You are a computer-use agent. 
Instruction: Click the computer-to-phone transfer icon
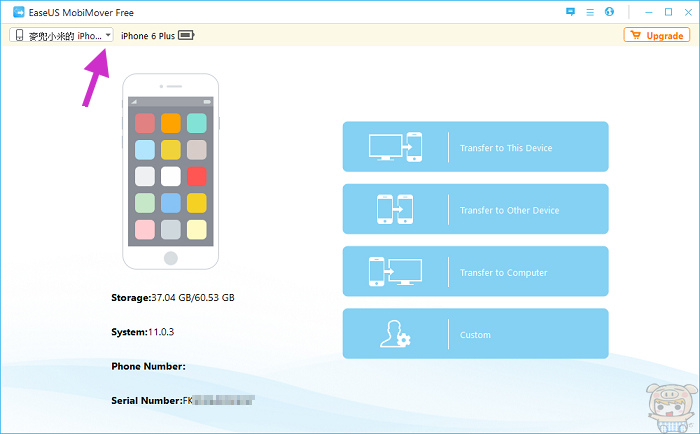[x=395, y=147]
